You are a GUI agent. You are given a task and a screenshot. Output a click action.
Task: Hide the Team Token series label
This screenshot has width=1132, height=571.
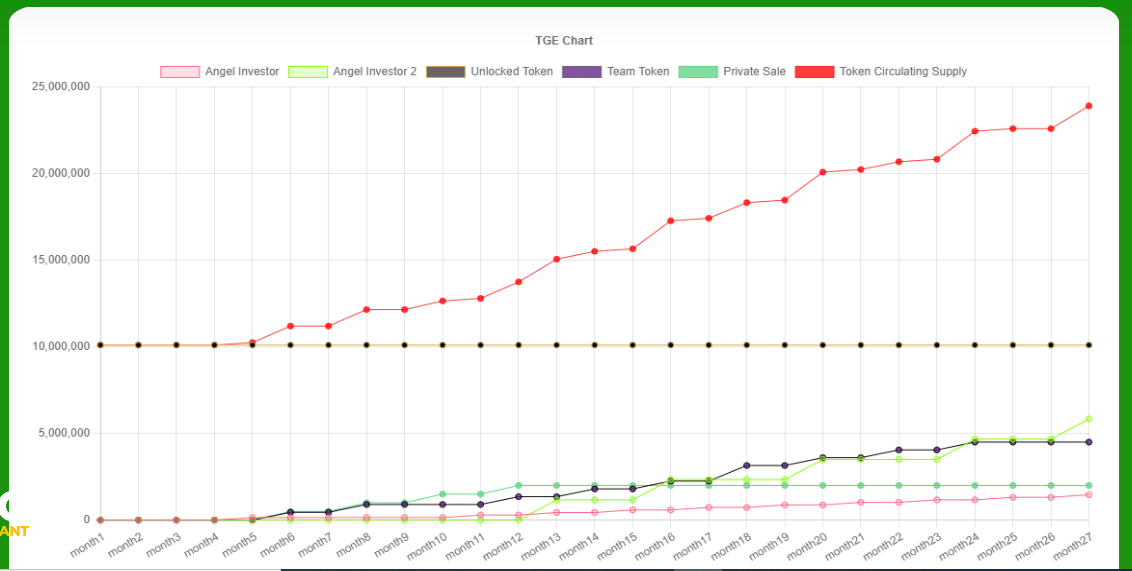click(x=638, y=72)
